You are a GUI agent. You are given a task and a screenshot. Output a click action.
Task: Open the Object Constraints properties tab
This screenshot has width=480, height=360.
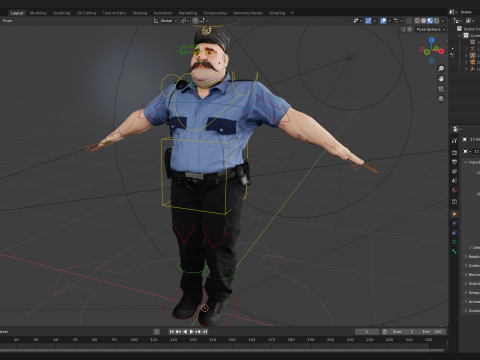(454, 233)
